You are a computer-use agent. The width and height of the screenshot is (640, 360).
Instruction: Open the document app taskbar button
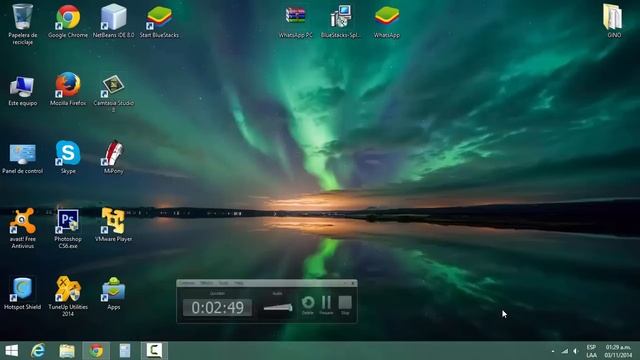(124, 351)
